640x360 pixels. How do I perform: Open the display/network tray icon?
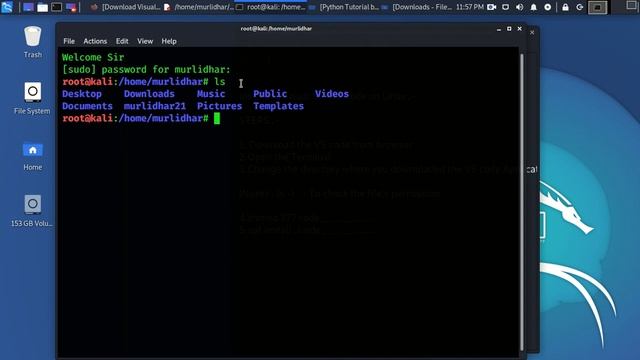tap(505, 7)
